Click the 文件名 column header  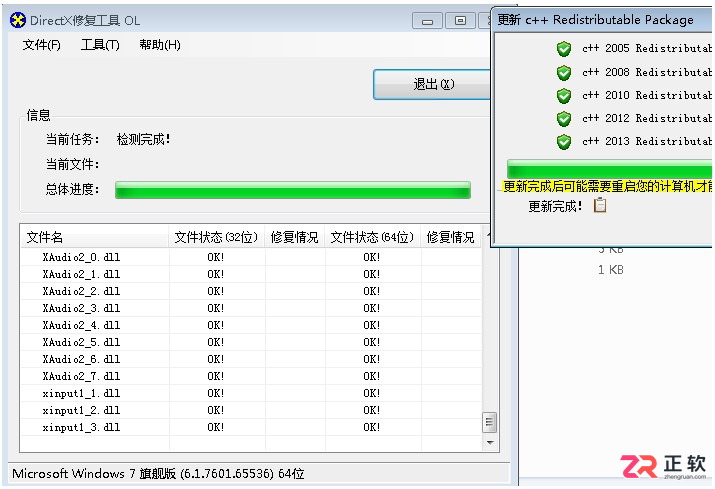94,237
